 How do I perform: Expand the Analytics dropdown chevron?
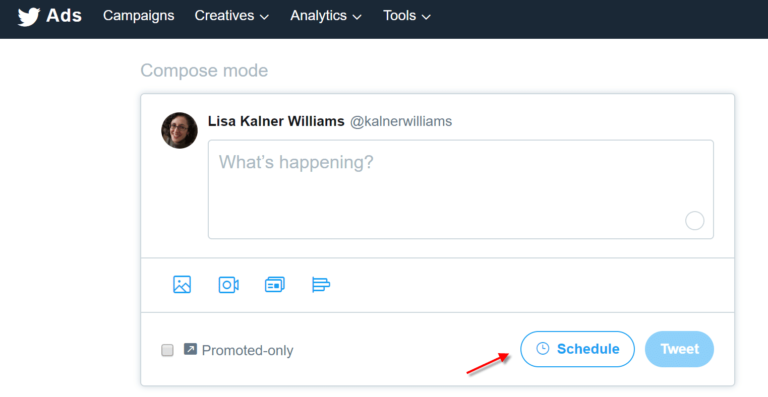pos(357,17)
